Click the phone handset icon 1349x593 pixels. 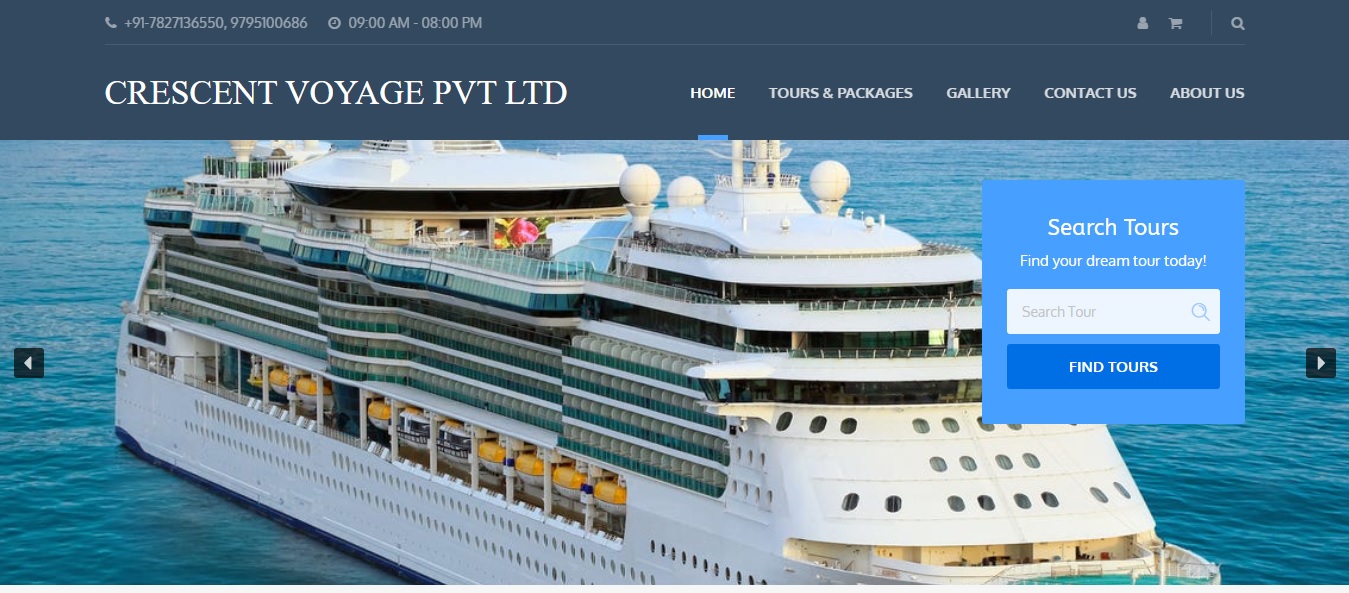pyautogui.click(x=111, y=22)
